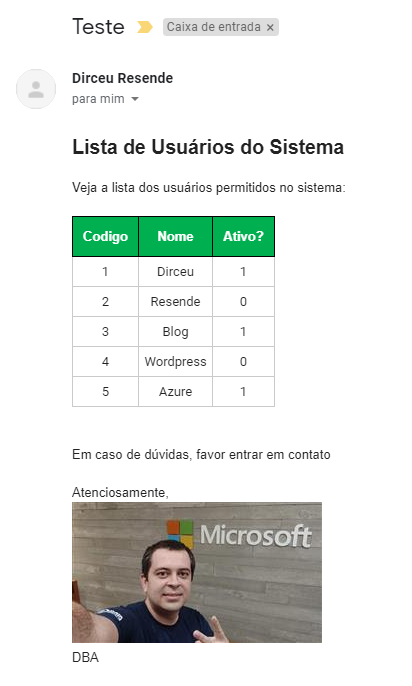Click the Codigo column header
412x686 pixels.
click(105, 236)
